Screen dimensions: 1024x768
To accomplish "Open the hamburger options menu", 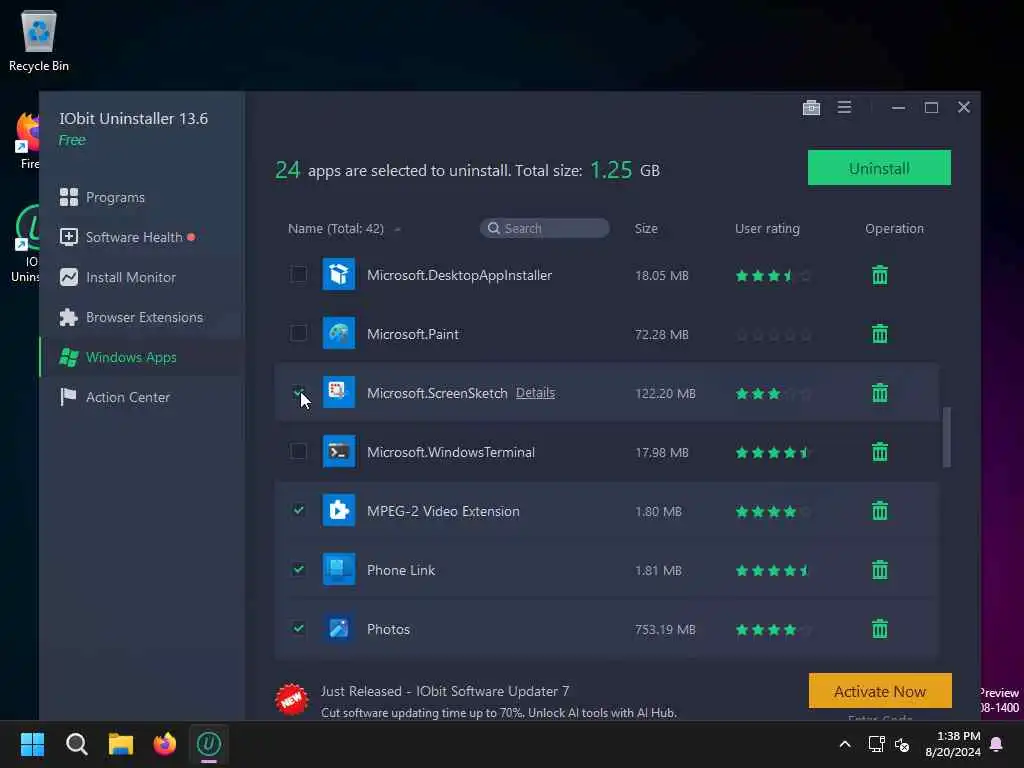I will point(844,107).
